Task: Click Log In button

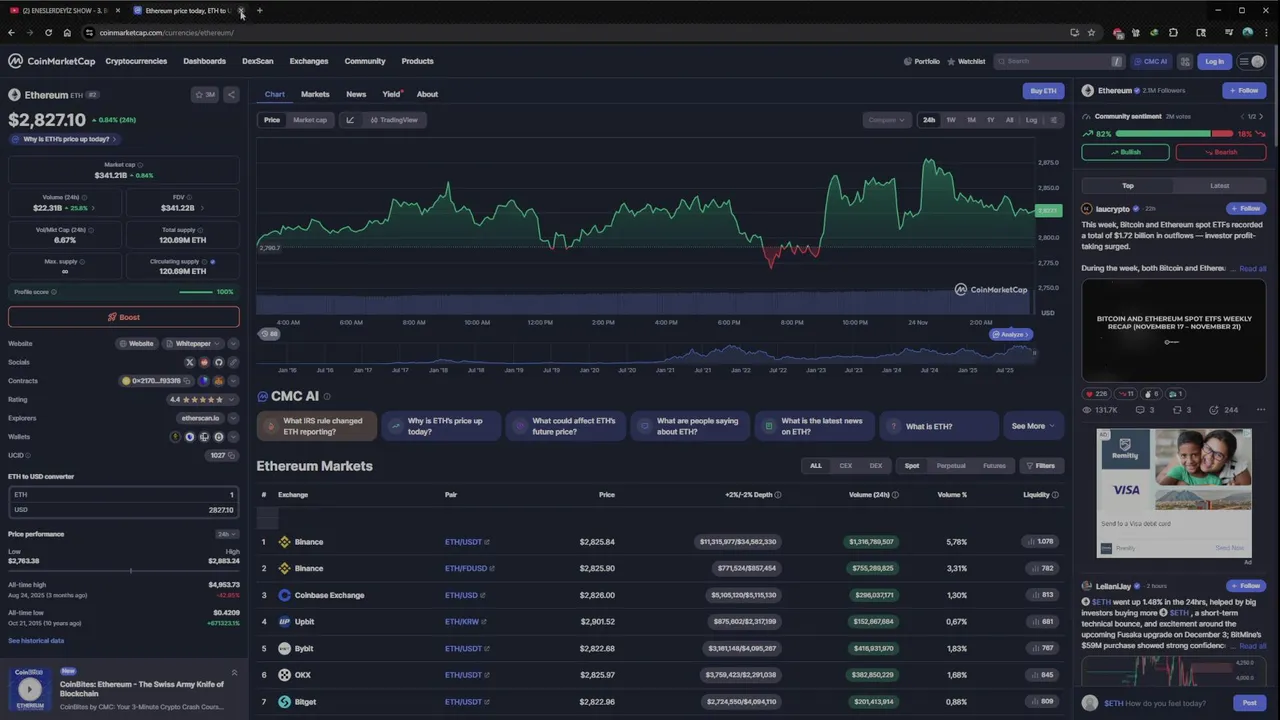Action: click(1214, 61)
